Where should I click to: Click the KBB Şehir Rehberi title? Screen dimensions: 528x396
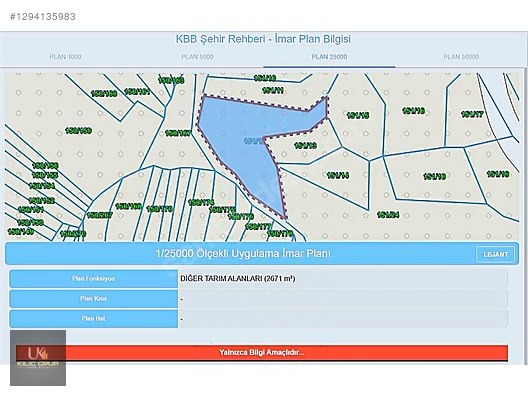(x=263, y=39)
